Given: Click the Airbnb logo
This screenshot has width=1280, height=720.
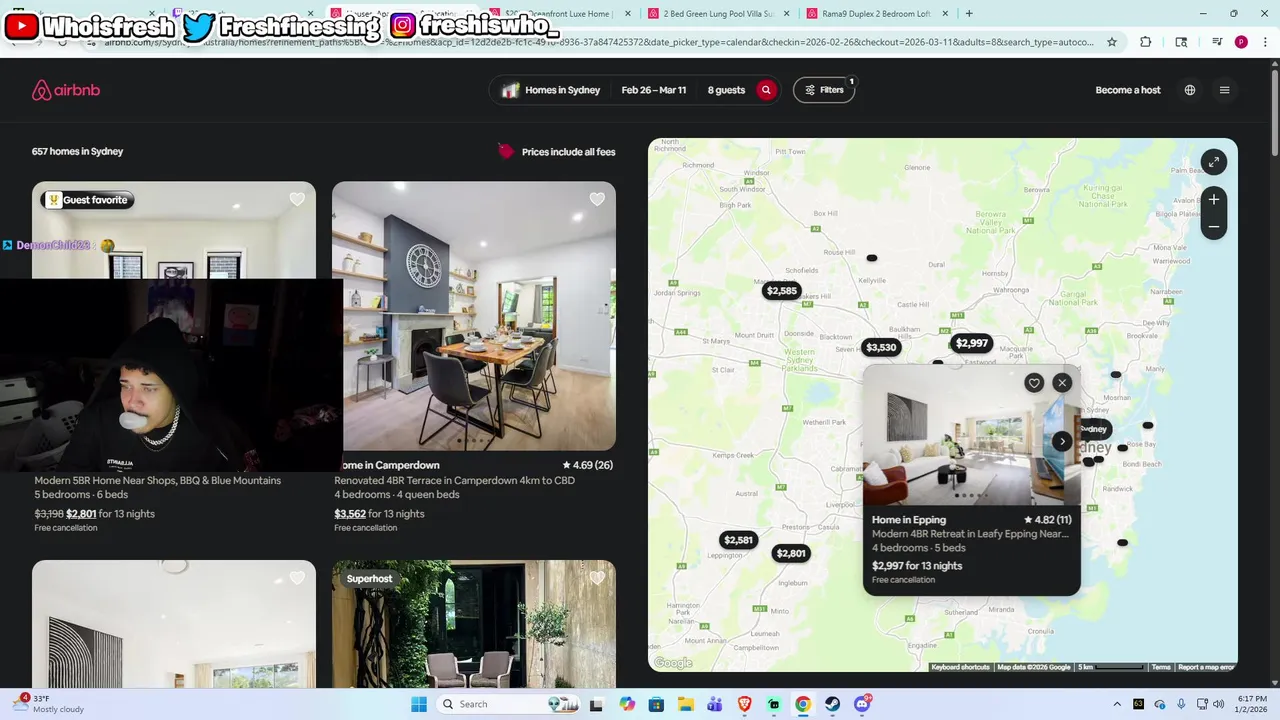Looking at the screenshot, I should coord(66,90).
